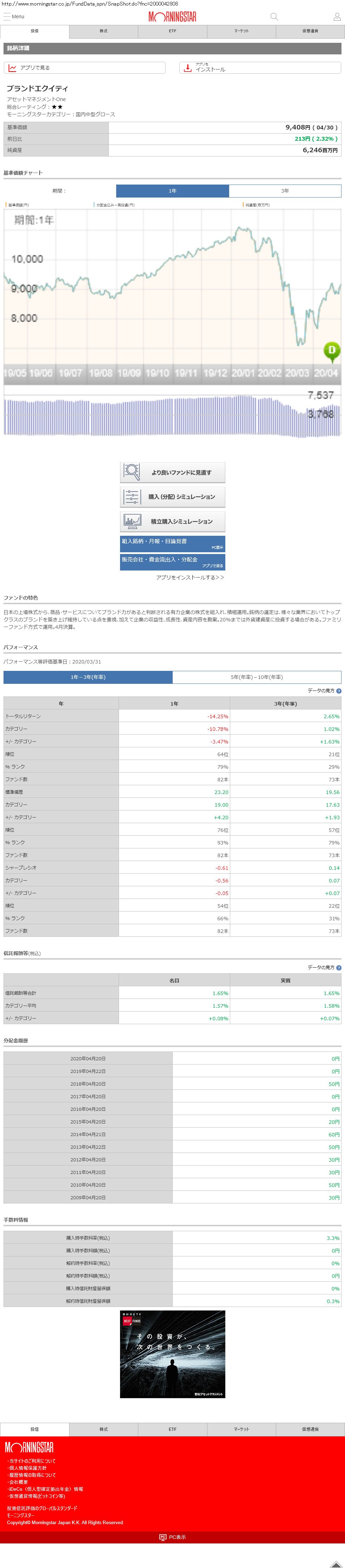Select the ETF tab in top navigation

click(x=172, y=31)
